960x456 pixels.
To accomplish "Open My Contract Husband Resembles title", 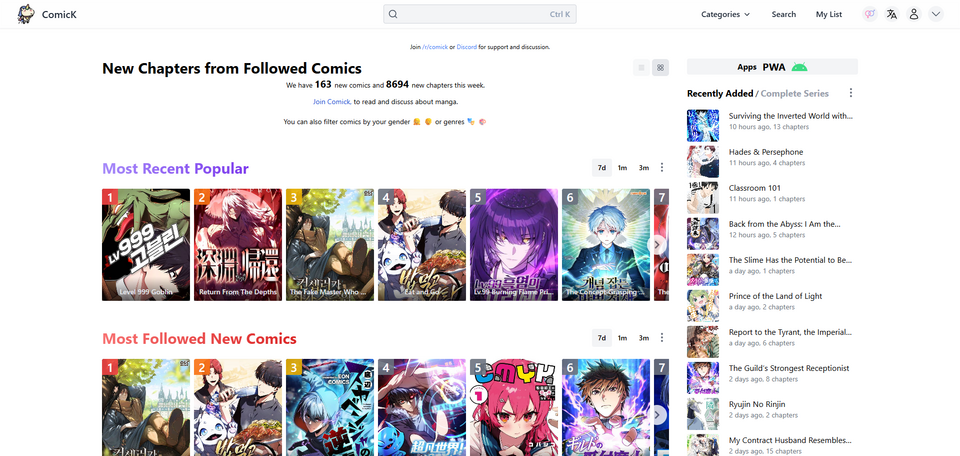I will 790,440.
